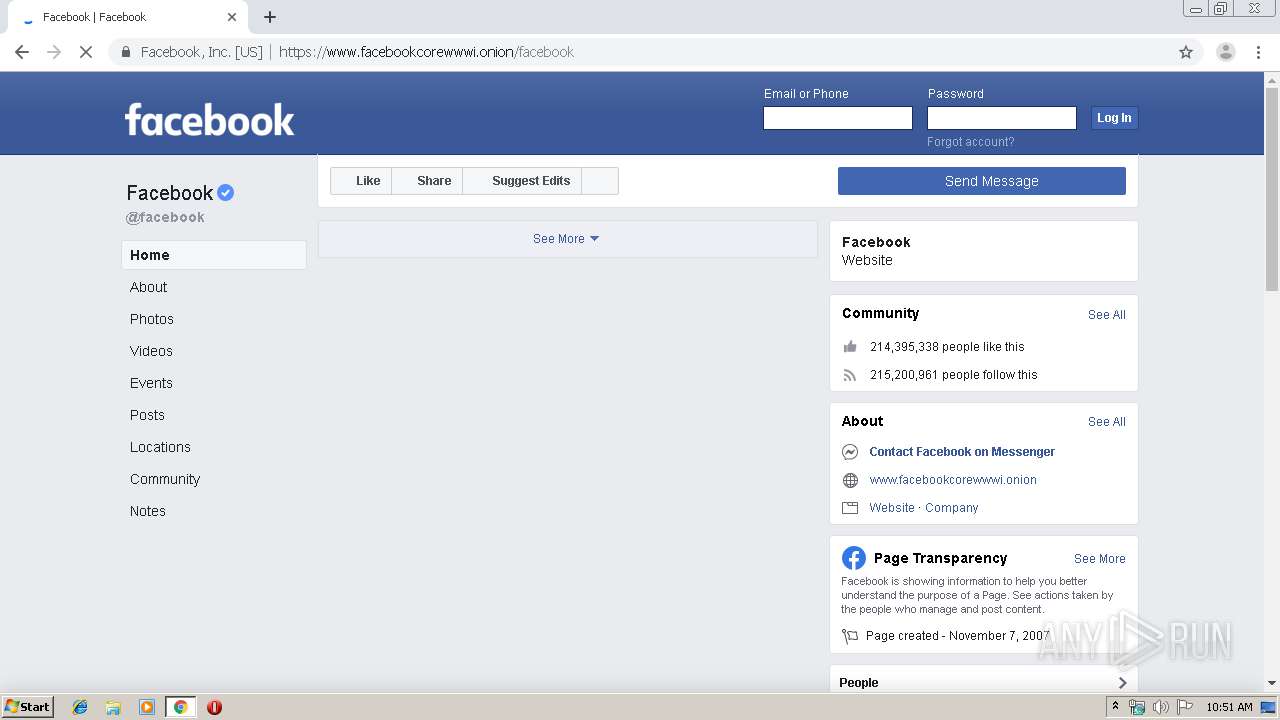Click the browser forward arrow

(54, 52)
